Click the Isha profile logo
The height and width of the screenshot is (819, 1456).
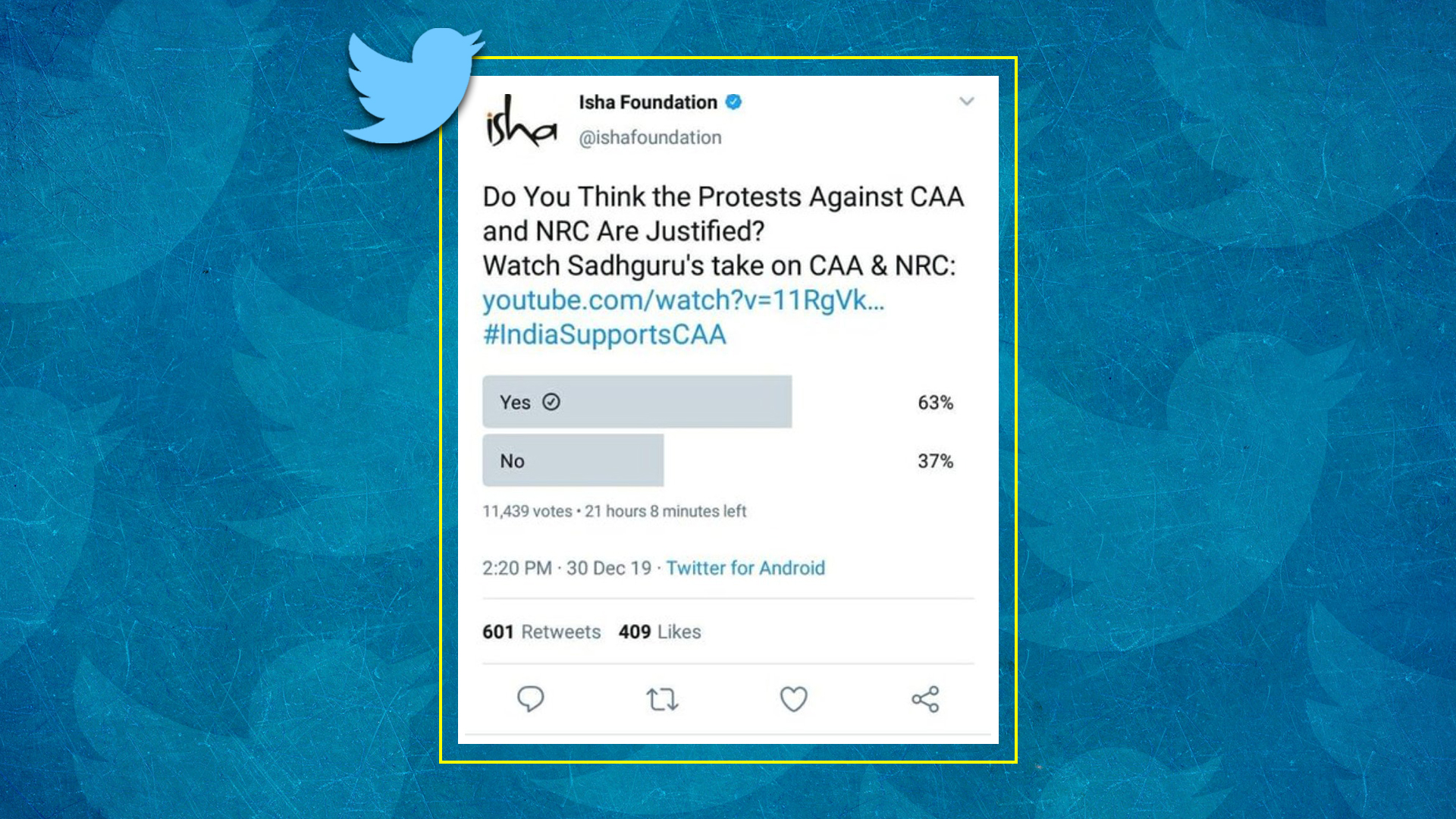click(521, 121)
